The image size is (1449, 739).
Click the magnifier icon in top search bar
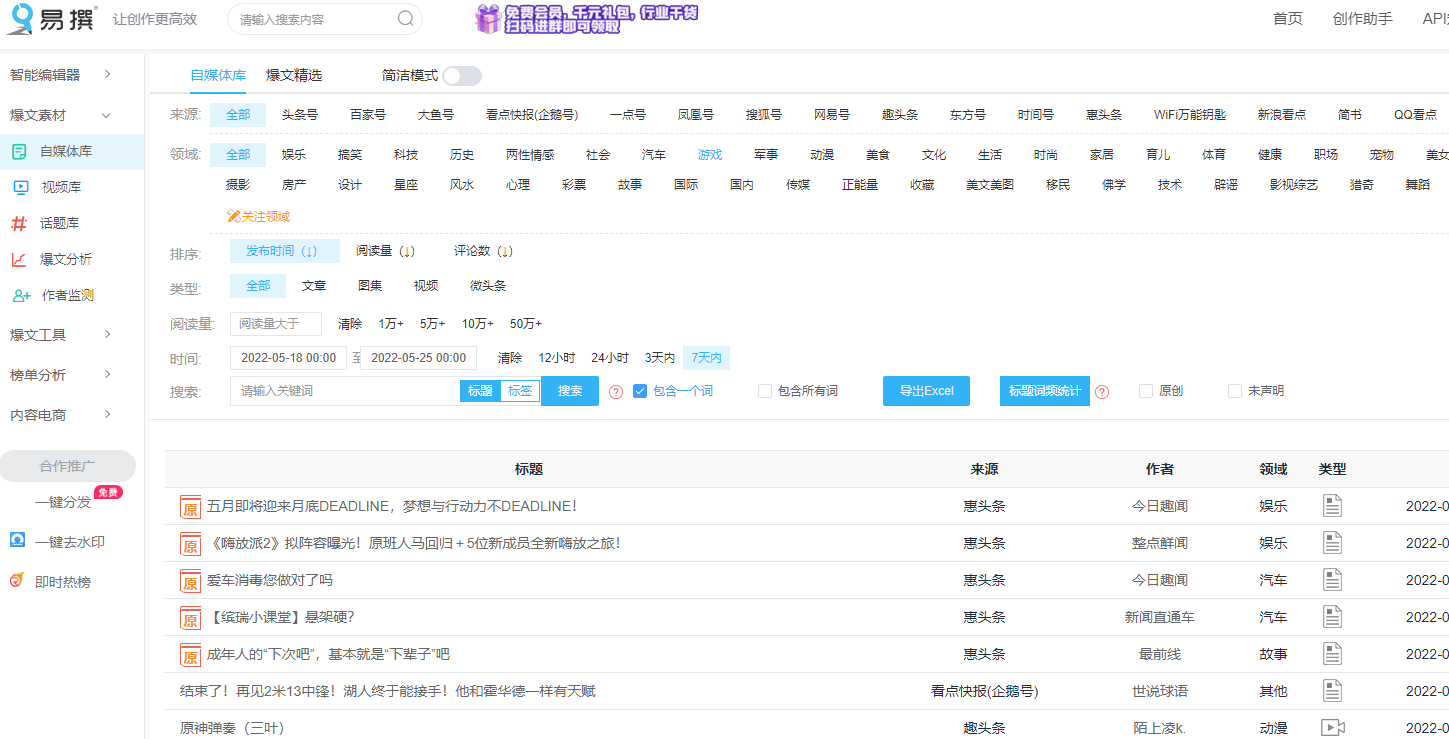405,19
